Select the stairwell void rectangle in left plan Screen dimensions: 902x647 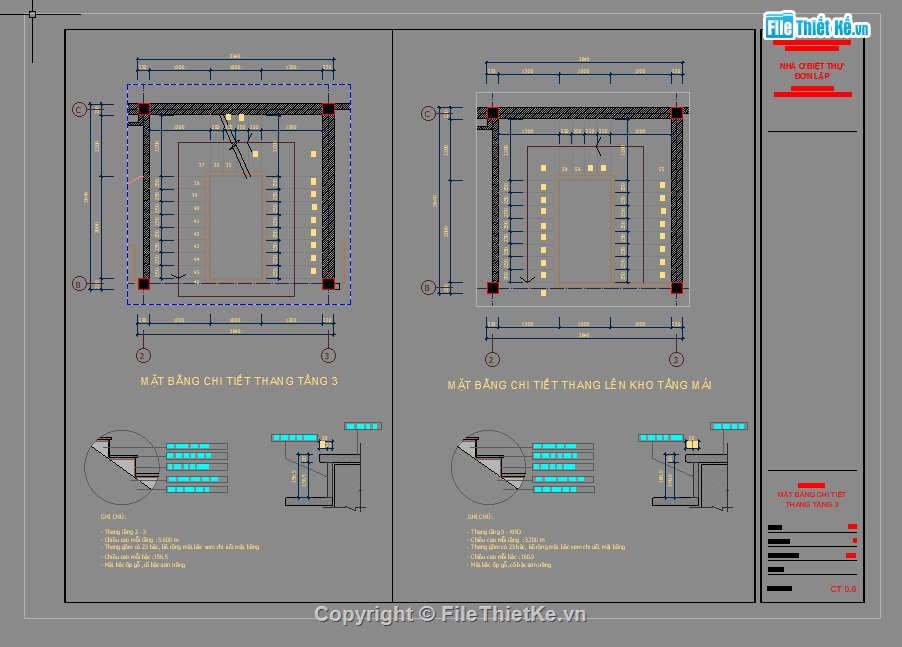click(x=236, y=228)
